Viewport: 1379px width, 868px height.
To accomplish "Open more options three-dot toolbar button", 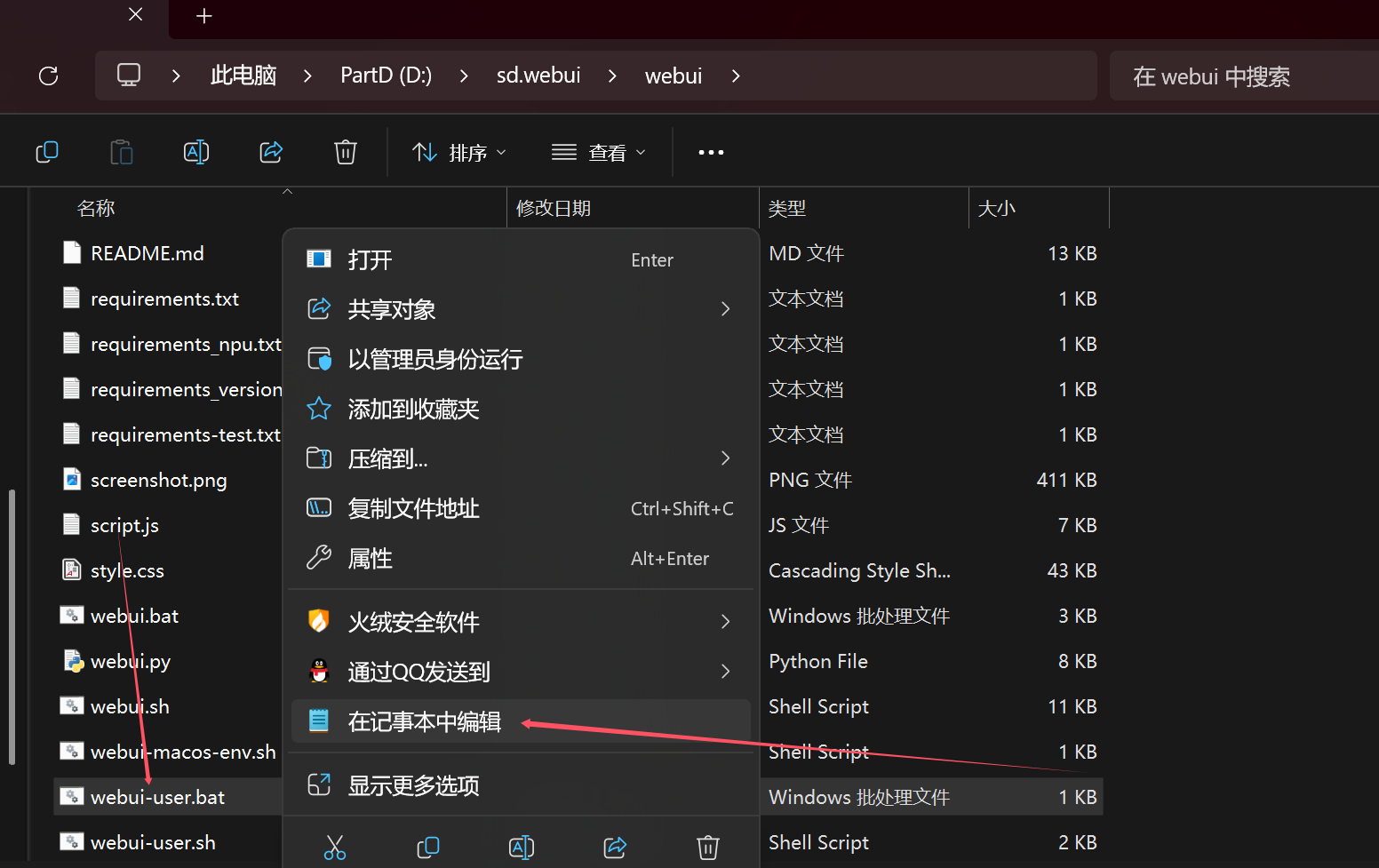I will 711,153.
